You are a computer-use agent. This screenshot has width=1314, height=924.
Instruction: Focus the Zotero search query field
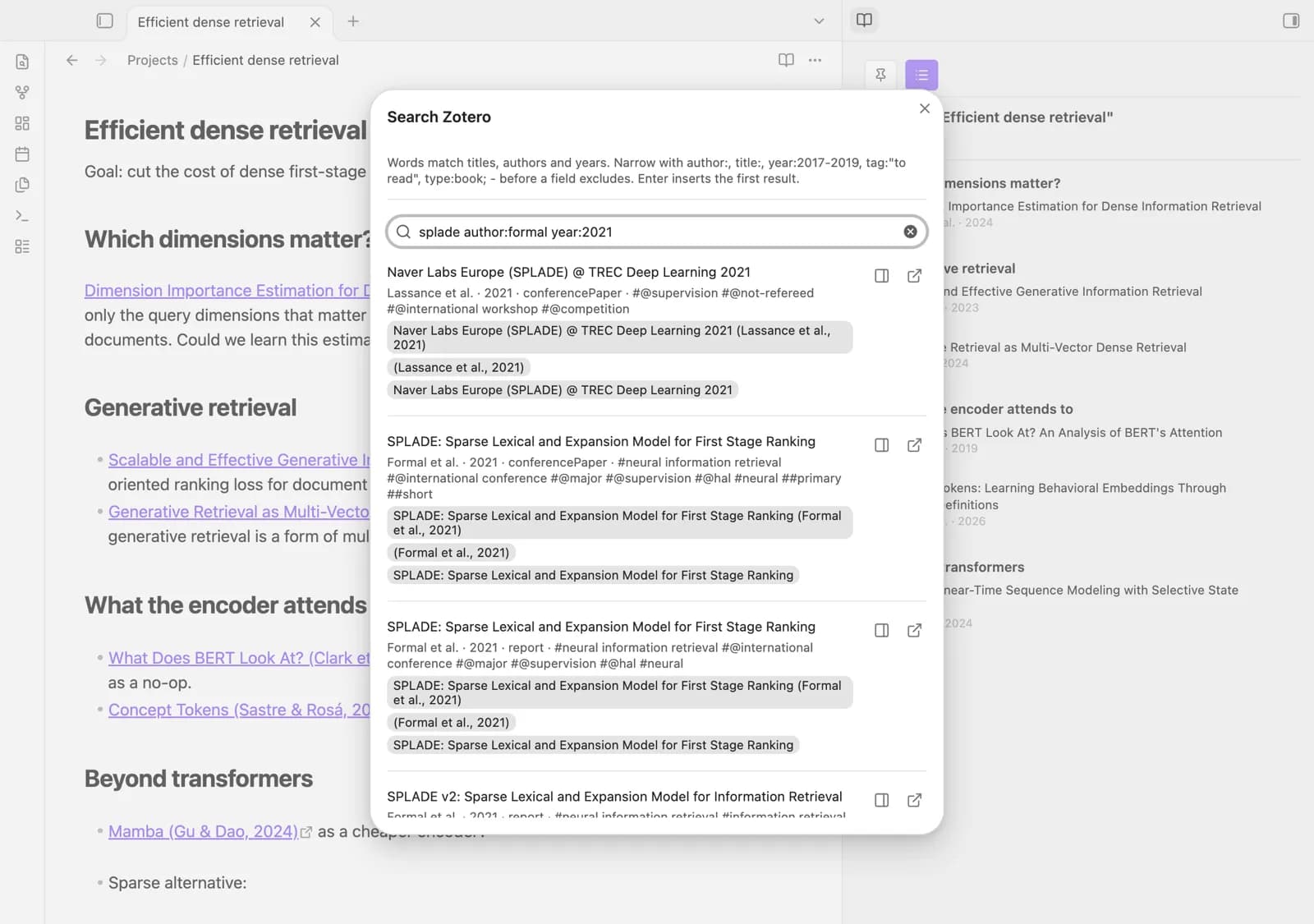tap(657, 232)
